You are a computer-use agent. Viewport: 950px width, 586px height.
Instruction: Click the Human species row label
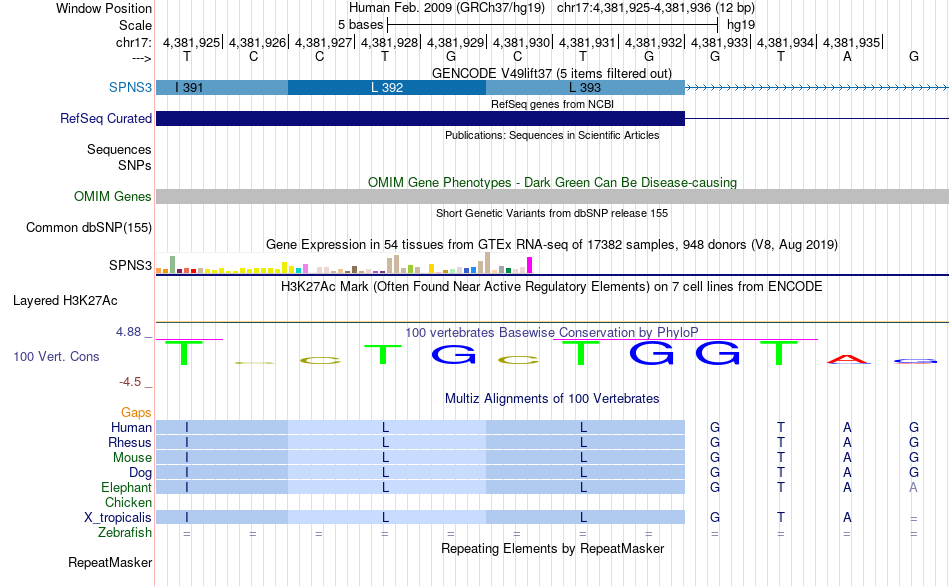pos(131,427)
